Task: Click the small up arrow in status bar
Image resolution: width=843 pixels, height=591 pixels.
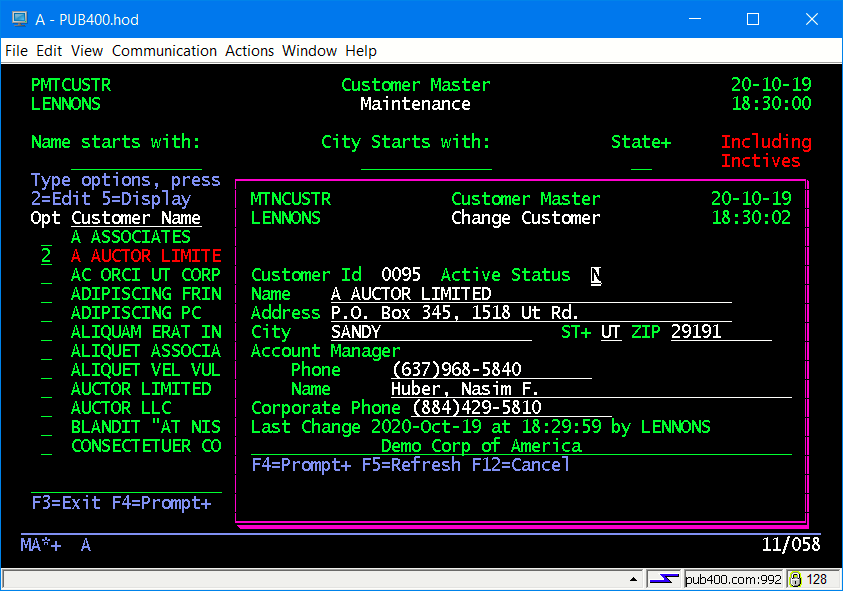Action: coord(631,579)
